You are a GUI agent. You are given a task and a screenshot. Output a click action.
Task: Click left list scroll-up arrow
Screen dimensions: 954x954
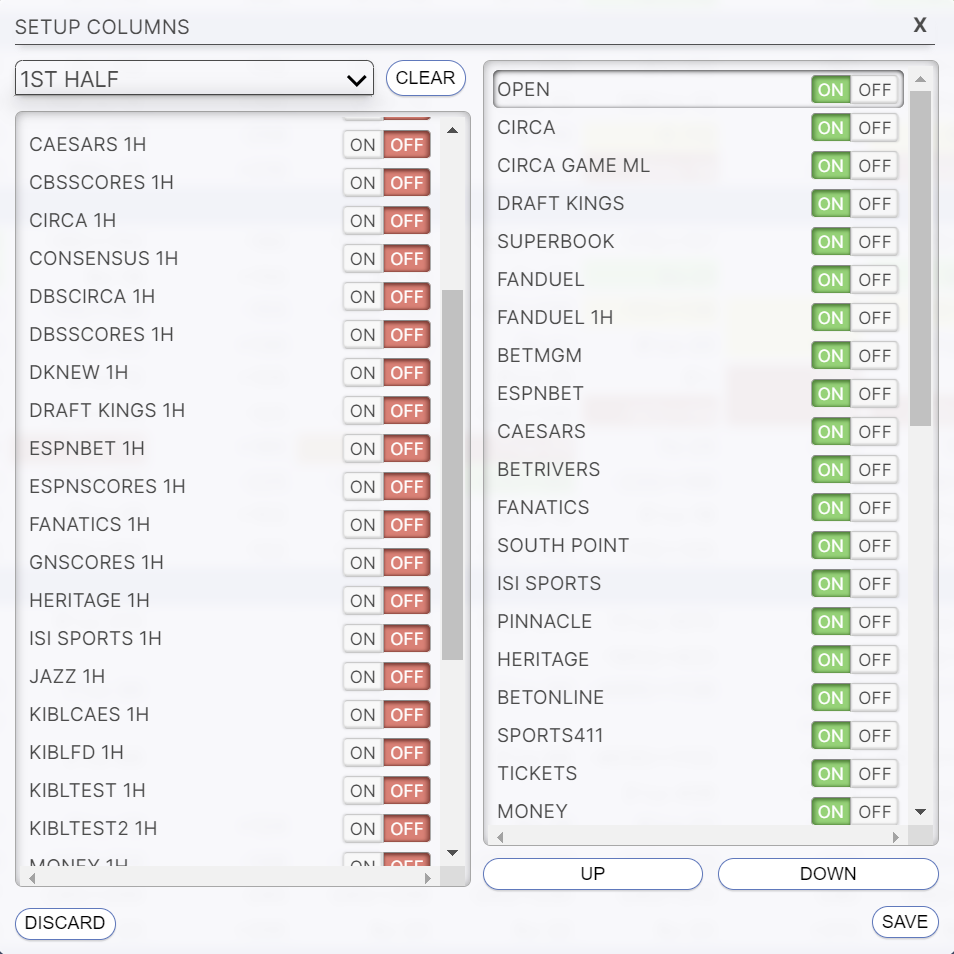pos(452,130)
